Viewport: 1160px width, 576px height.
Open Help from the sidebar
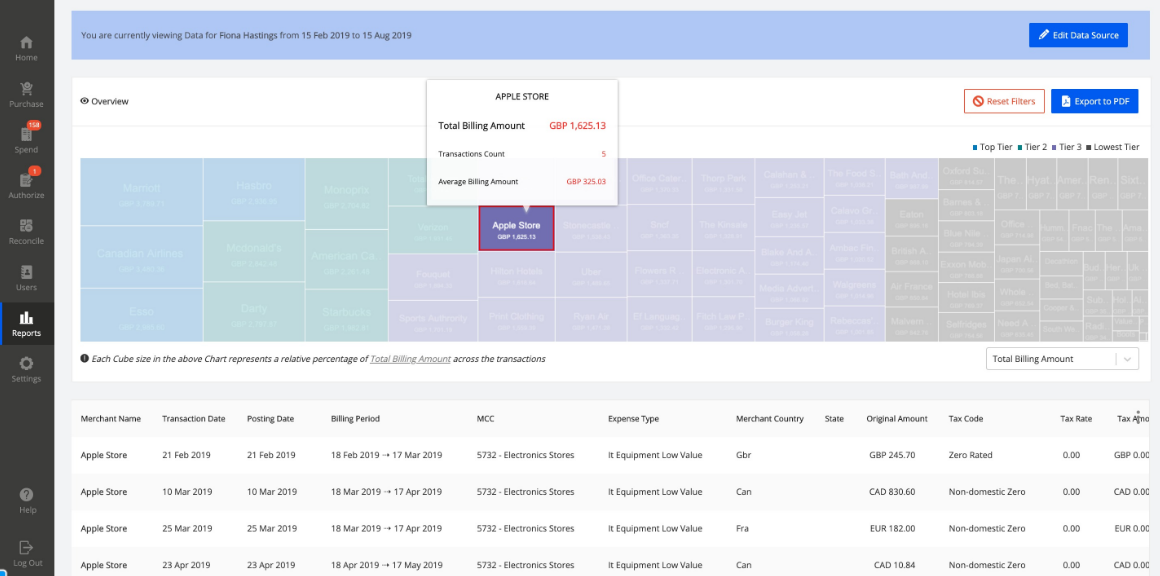point(27,501)
